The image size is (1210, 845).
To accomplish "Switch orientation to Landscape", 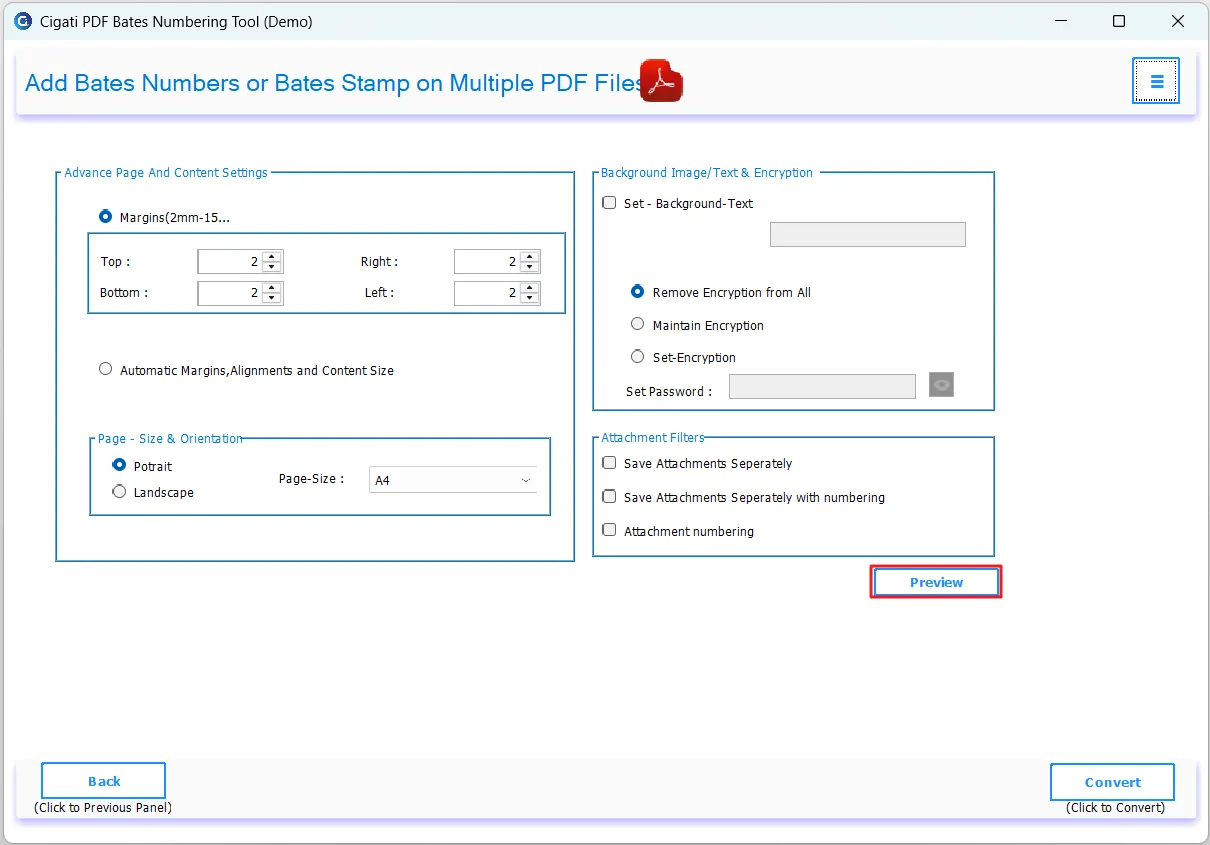I will (119, 491).
